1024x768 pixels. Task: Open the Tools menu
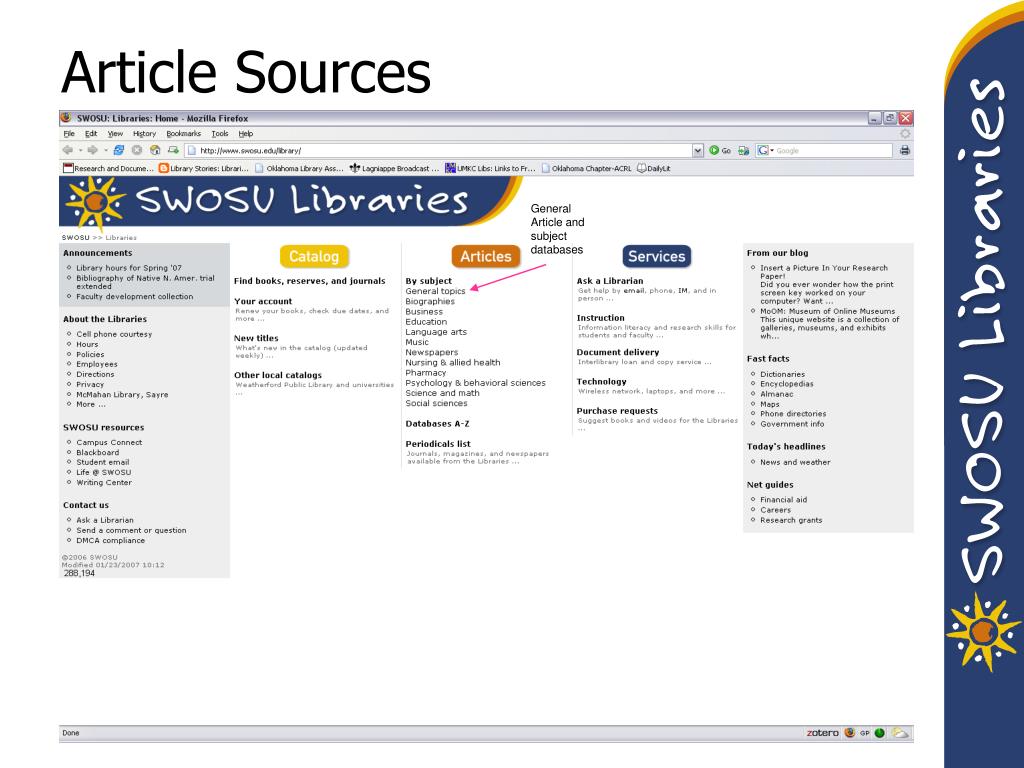[220, 133]
